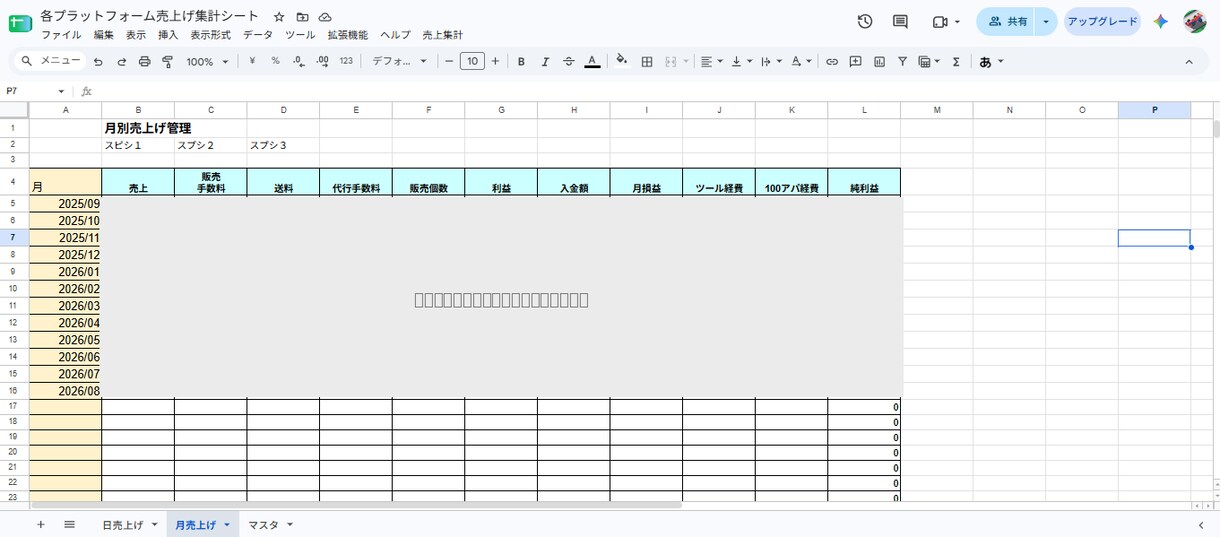
Task: Open share options dropdown arrow
Action: click(1046, 21)
